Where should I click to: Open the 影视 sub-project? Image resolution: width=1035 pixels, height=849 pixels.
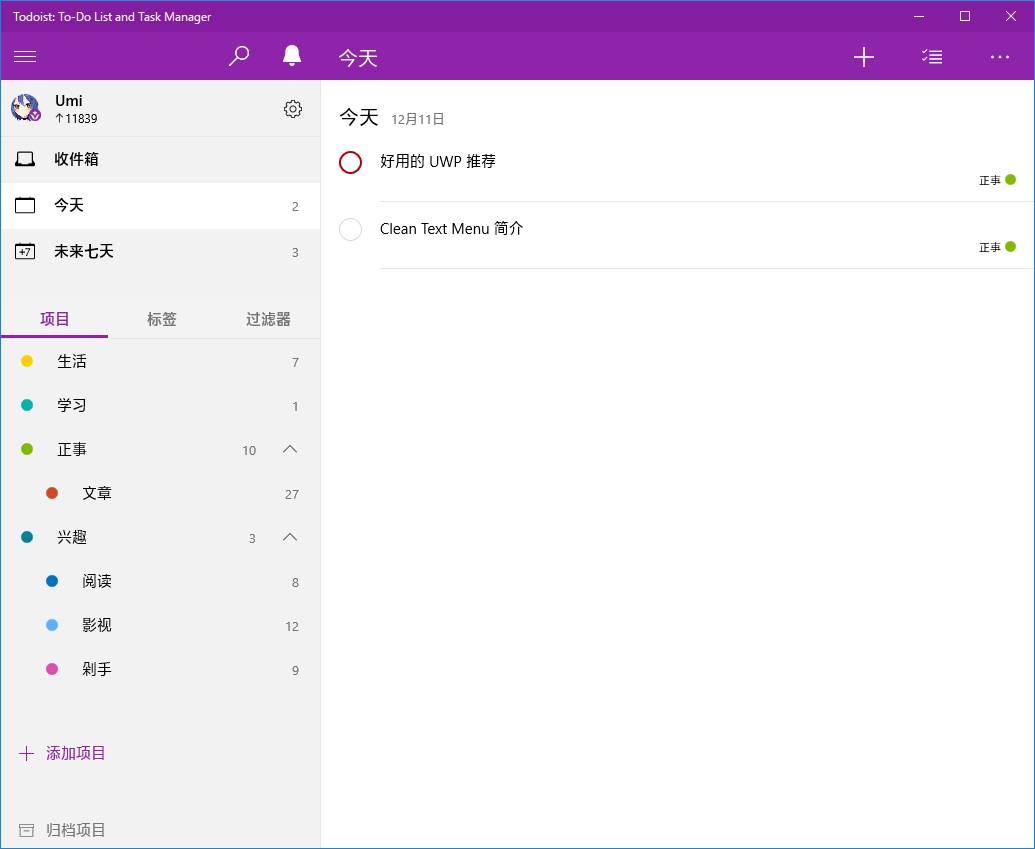tap(97, 625)
